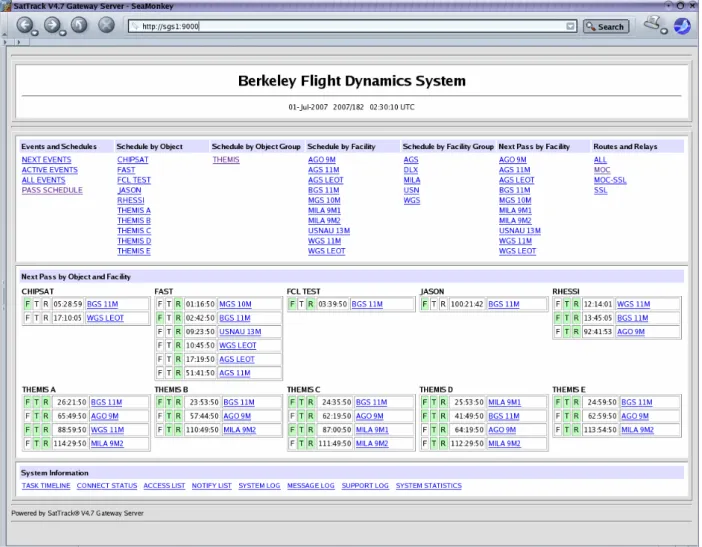The image size is (702, 547).
Task: Stop loading with the Stop icon
Action: [x=106, y=25]
